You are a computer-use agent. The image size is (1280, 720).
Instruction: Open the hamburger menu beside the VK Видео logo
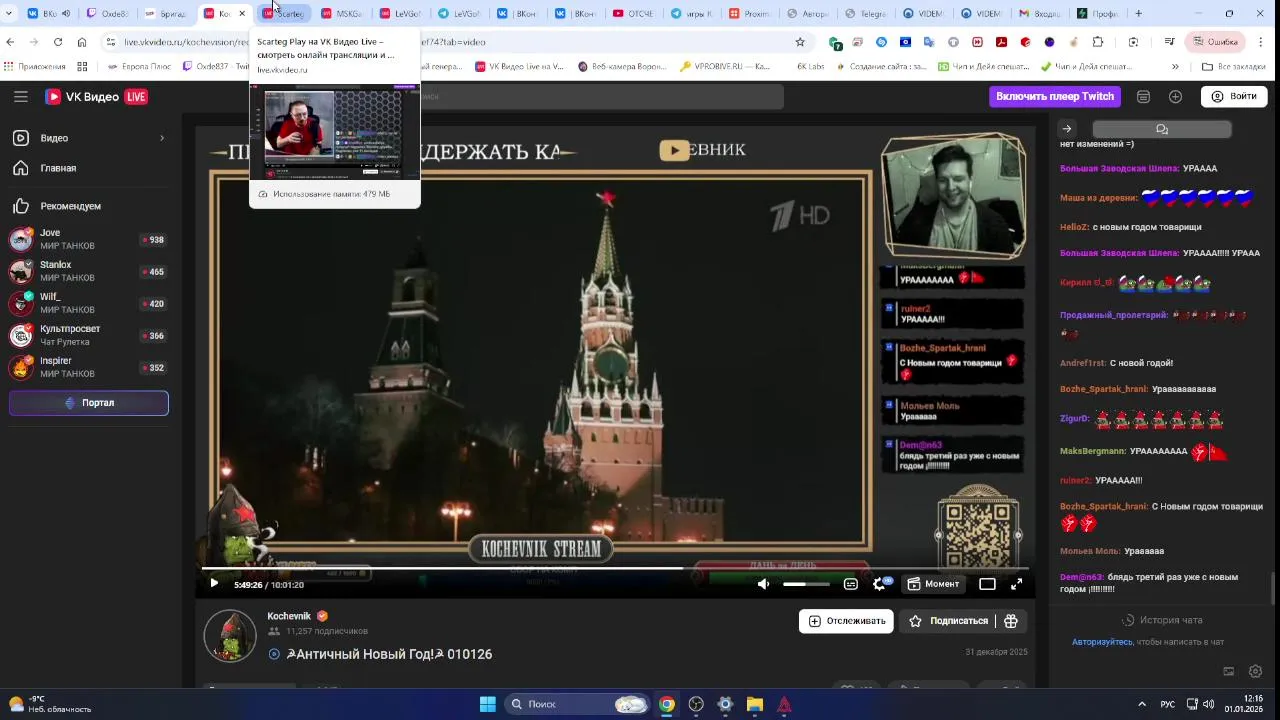tap(20, 97)
